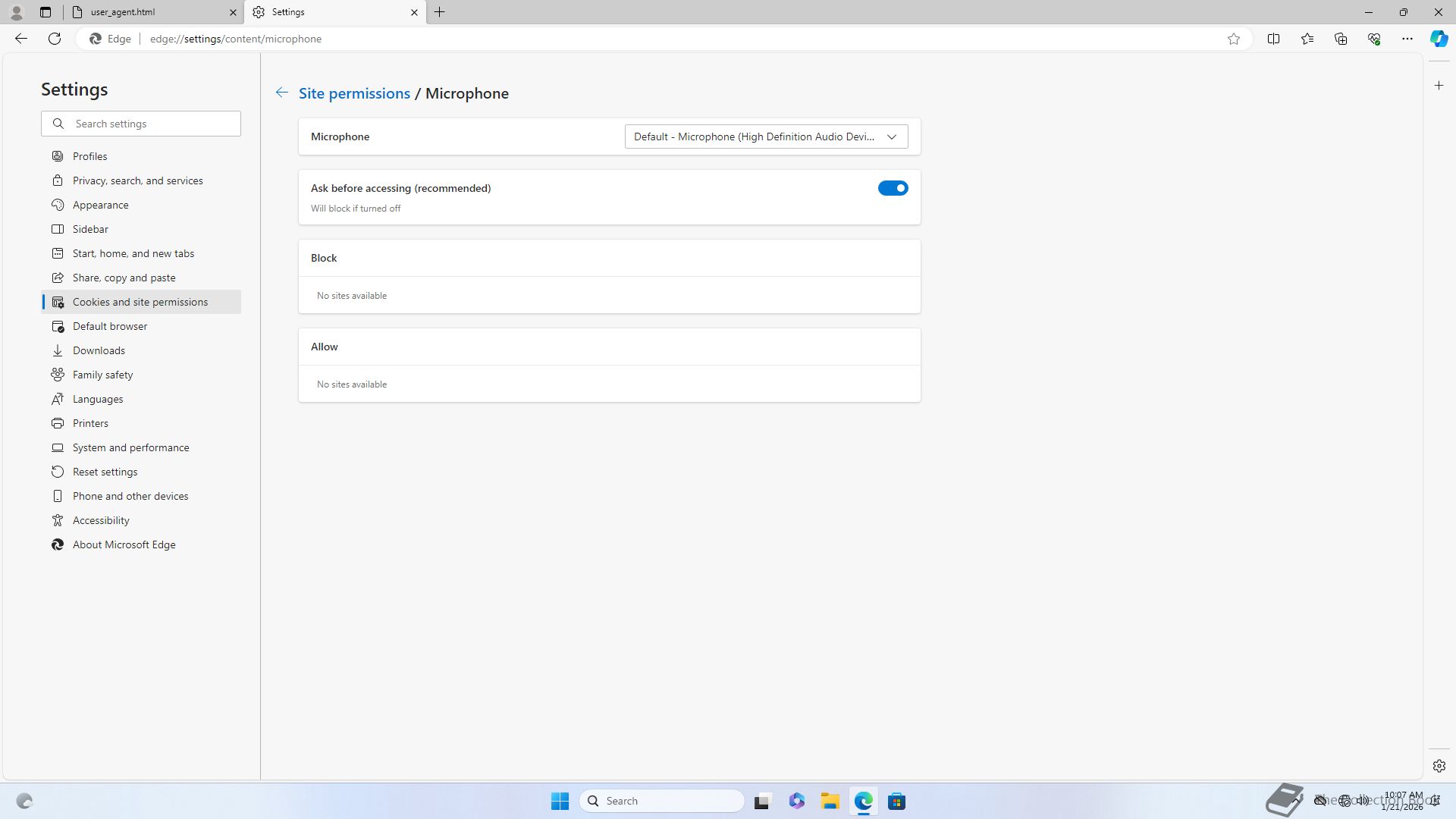This screenshot has width=1456, height=819.
Task: Open the System and performance section
Action: tap(130, 447)
